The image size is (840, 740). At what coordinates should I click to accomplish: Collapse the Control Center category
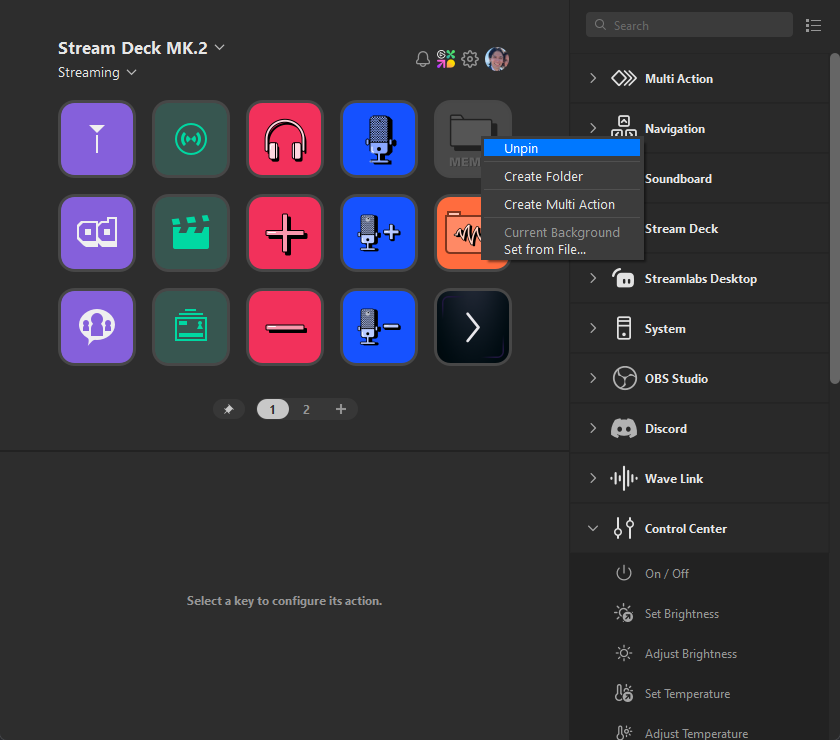click(593, 528)
